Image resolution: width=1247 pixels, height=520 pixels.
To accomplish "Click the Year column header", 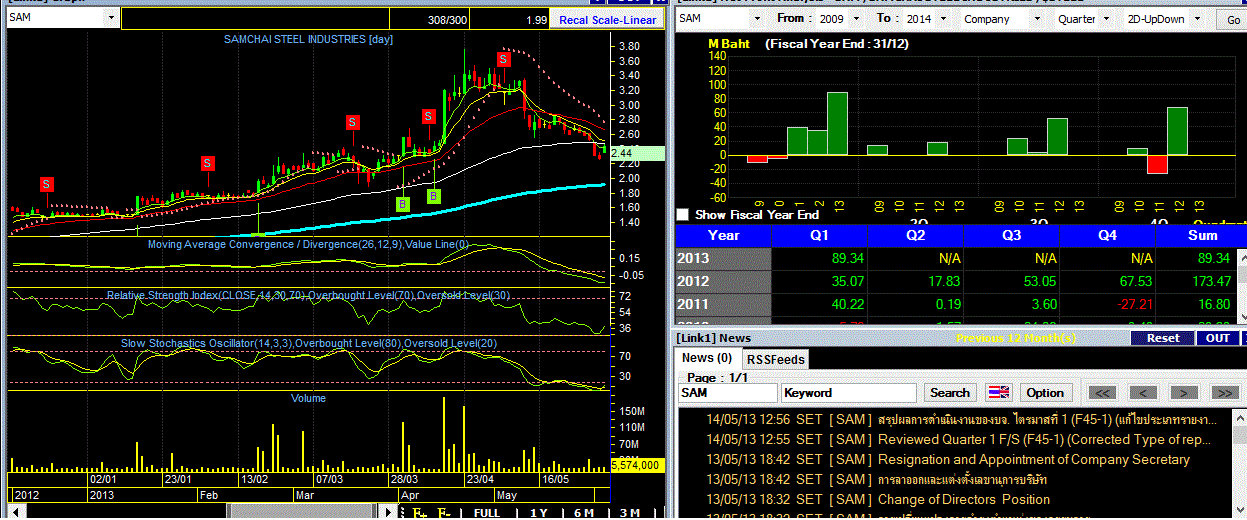I will [724, 235].
